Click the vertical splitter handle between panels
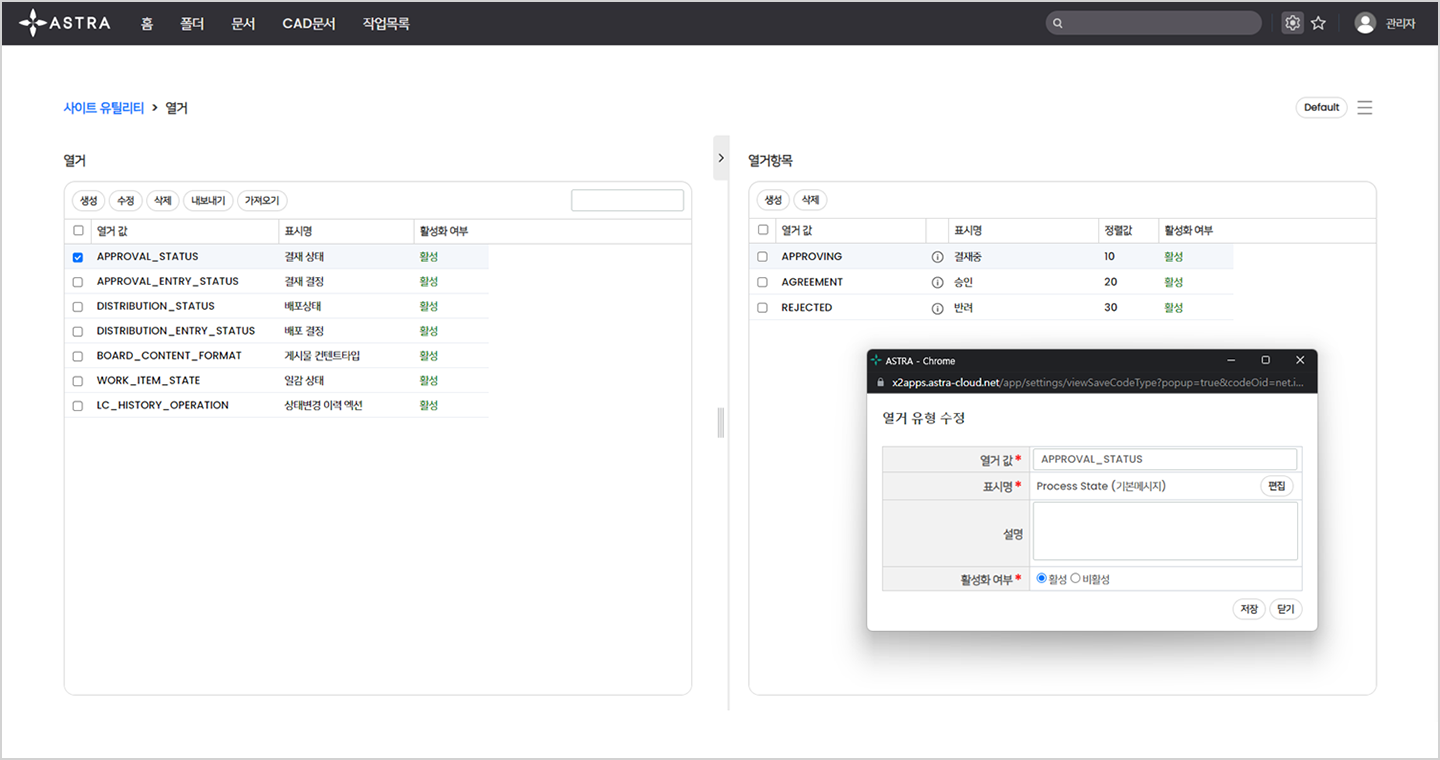Viewport: 1440px width, 760px height. [x=720, y=423]
